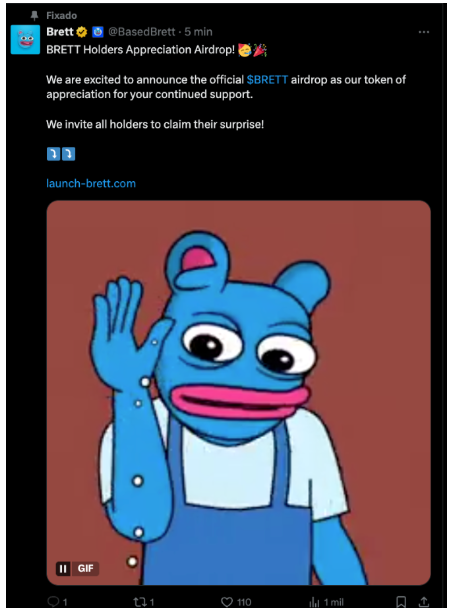This screenshot has width=451, height=608.
Task: Click the 5 min timestamp
Action: point(199,32)
